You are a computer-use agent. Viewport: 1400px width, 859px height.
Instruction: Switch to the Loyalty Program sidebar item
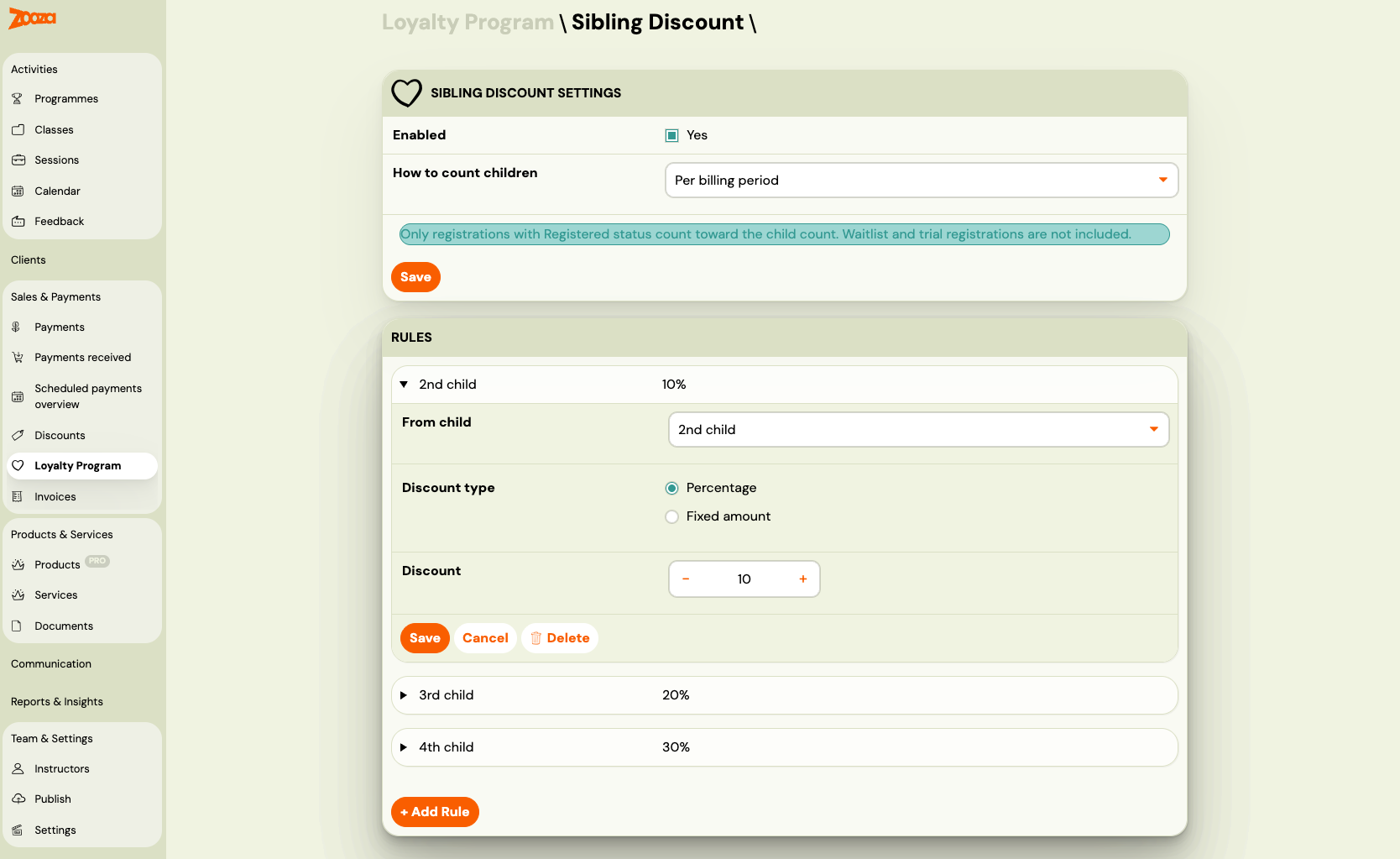(x=77, y=465)
